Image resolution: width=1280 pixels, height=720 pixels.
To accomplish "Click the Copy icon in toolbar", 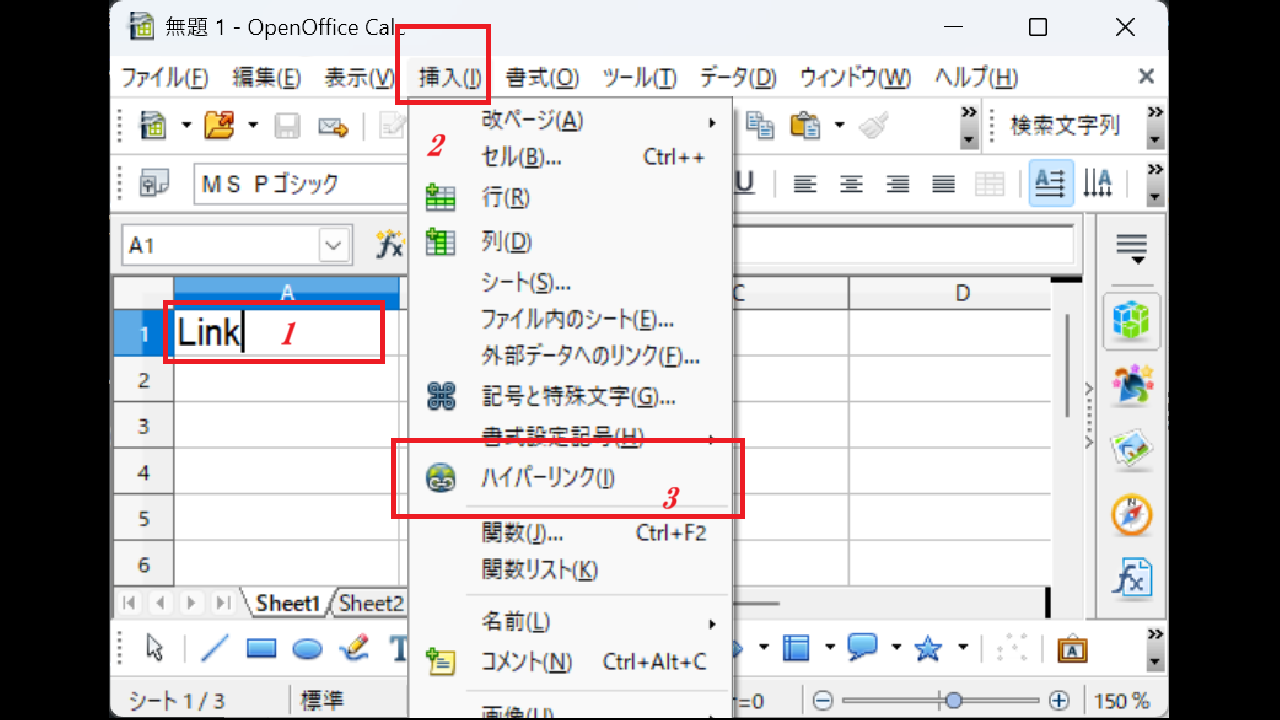I will click(x=761, y=125).
